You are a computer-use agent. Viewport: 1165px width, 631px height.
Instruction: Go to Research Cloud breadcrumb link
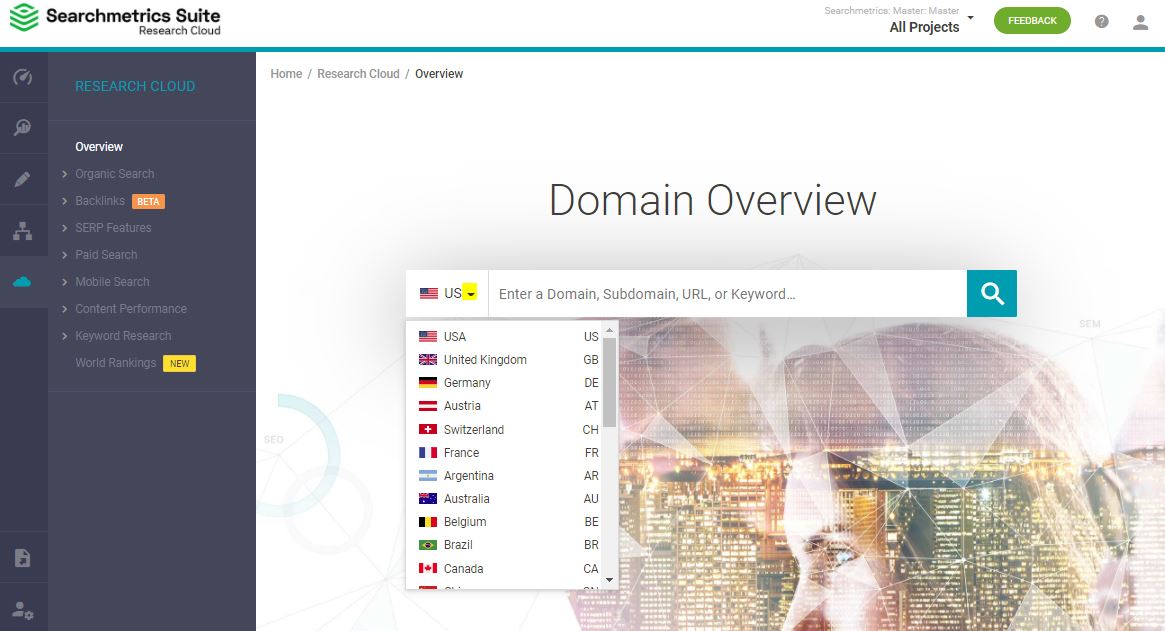[x=358, y=74]
